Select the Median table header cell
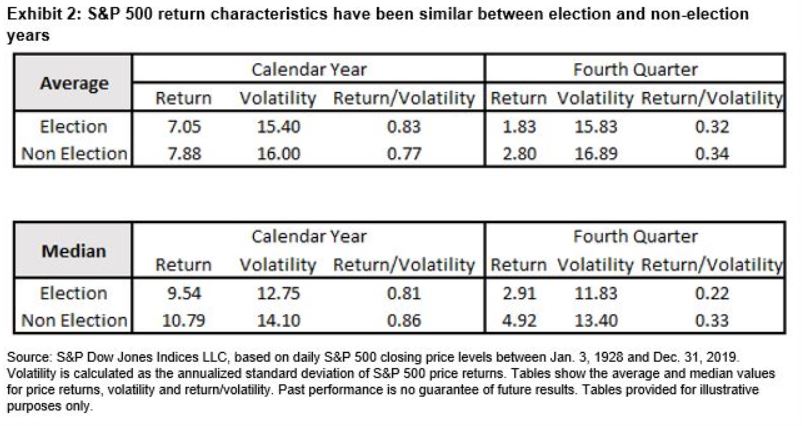This screenshot has width=802, height=426. pos(73,250)
